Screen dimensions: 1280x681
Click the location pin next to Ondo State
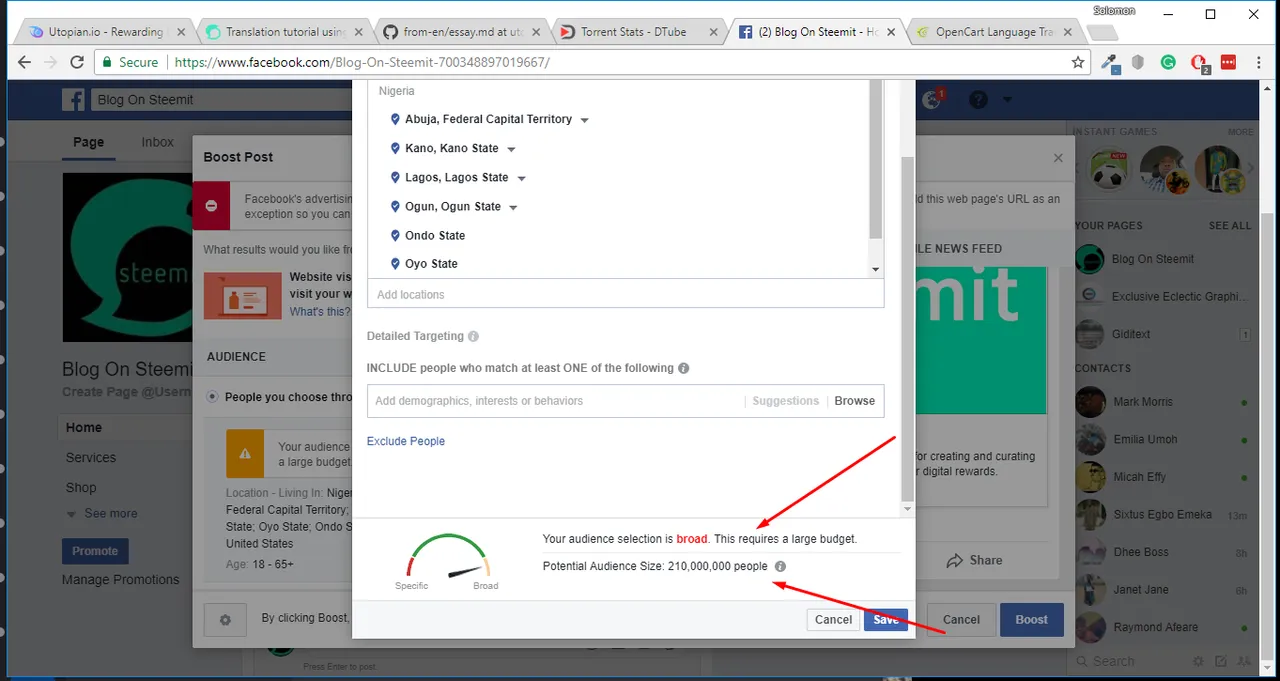pyautogui.click(x=396, y=236)
